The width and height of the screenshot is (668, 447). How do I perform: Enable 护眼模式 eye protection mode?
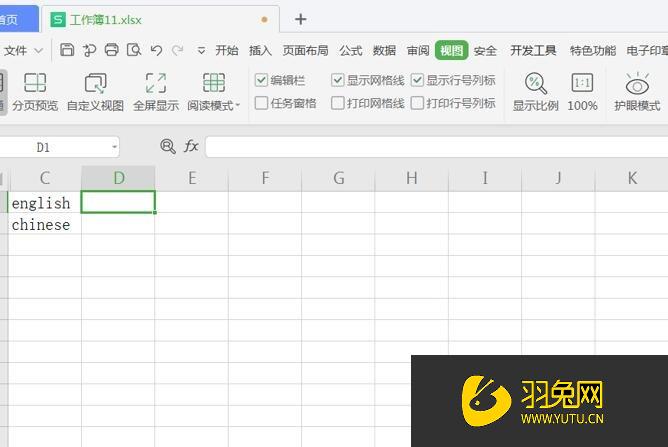[x=637, y=92]
